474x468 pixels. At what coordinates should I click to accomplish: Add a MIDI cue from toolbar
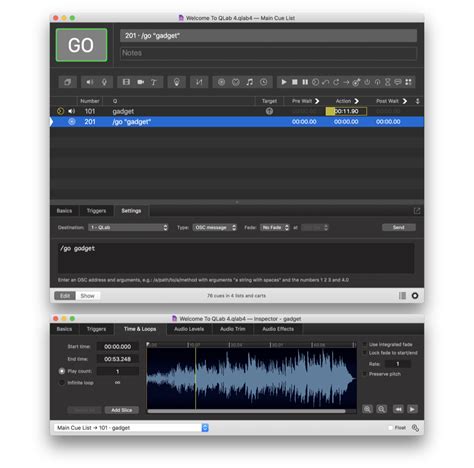(236, 82)
